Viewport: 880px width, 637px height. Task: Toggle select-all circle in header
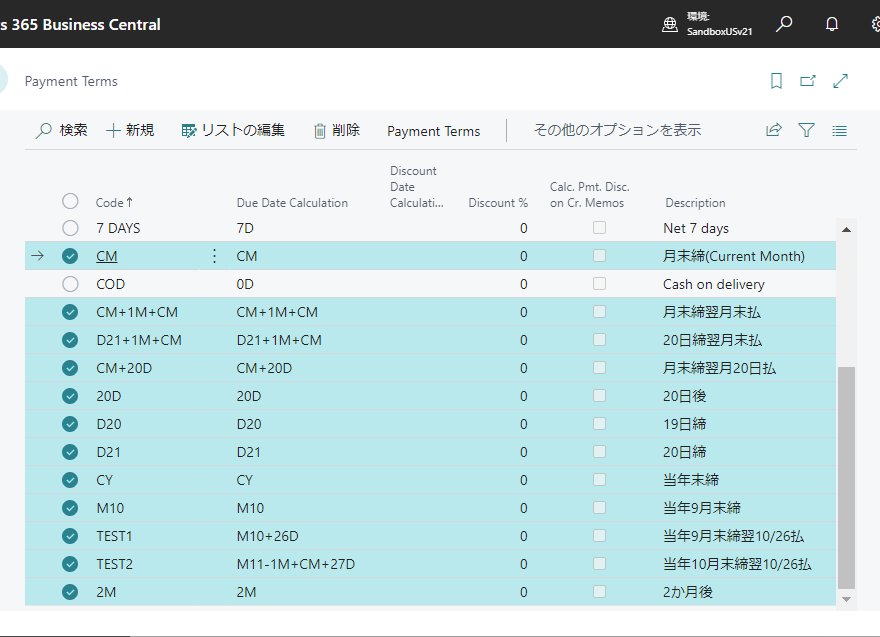click(70, 201)
